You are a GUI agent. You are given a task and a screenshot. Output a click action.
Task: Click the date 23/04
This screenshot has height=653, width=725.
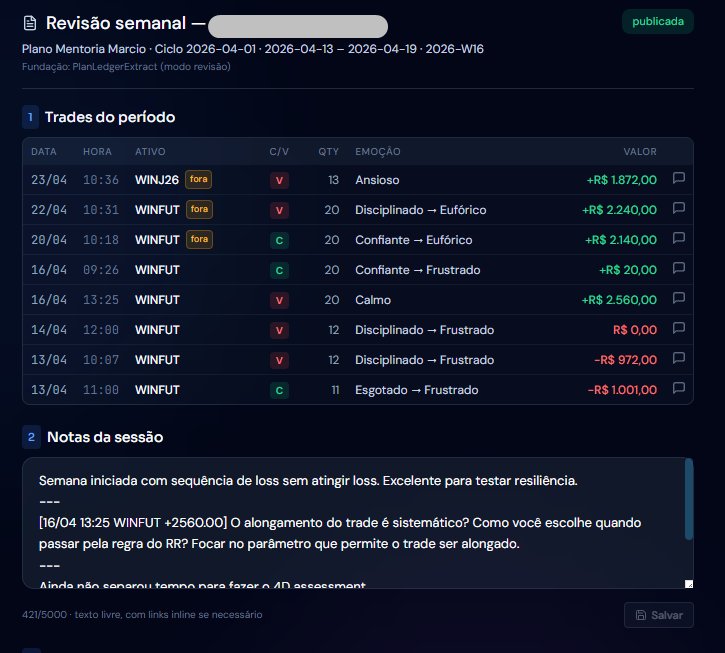(x=49, y=180)
